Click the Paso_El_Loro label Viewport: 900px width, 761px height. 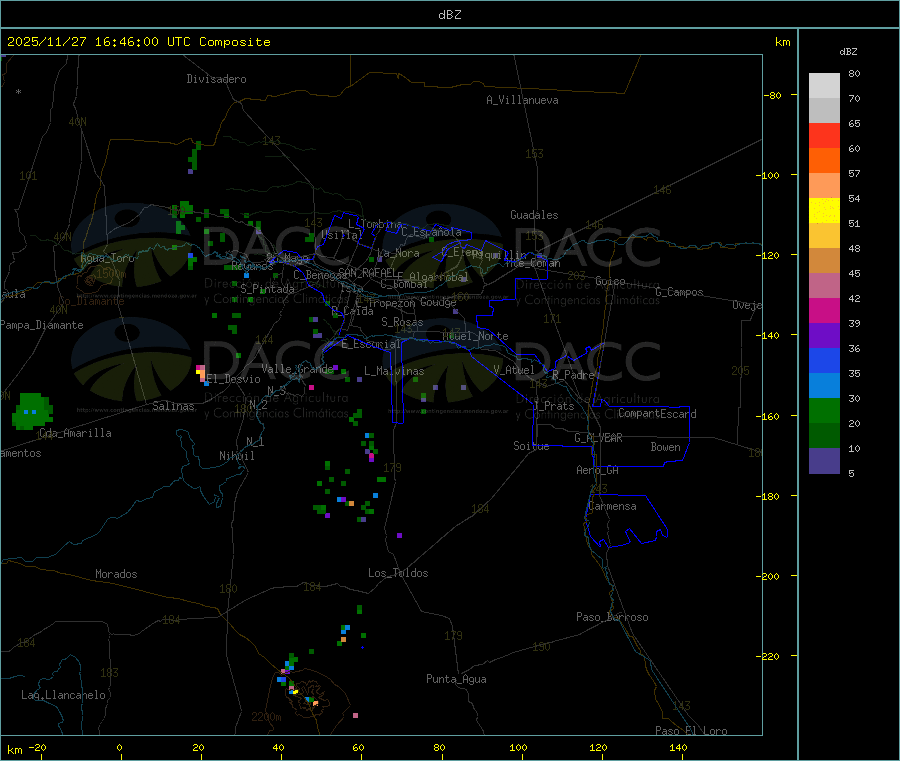click(x=692, y=731)
